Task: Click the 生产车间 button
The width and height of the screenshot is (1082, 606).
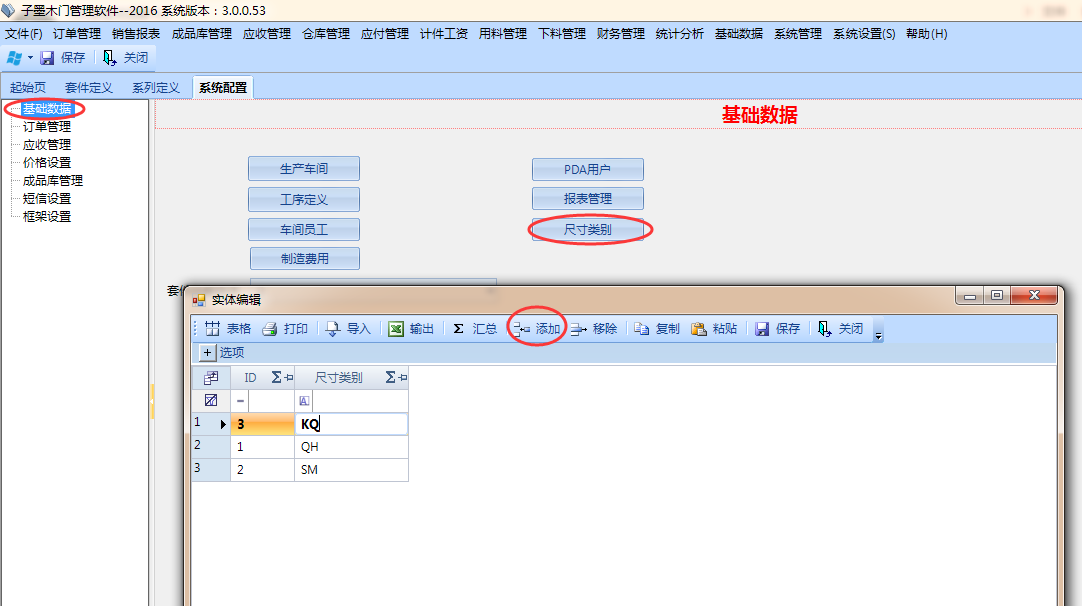Action: tap(303, 169)
